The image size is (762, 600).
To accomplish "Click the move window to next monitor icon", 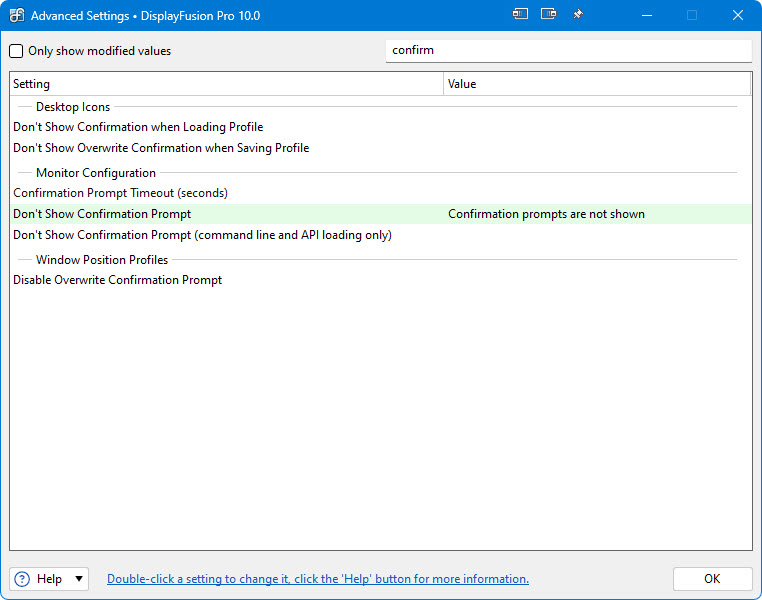I will coord(548,15).
